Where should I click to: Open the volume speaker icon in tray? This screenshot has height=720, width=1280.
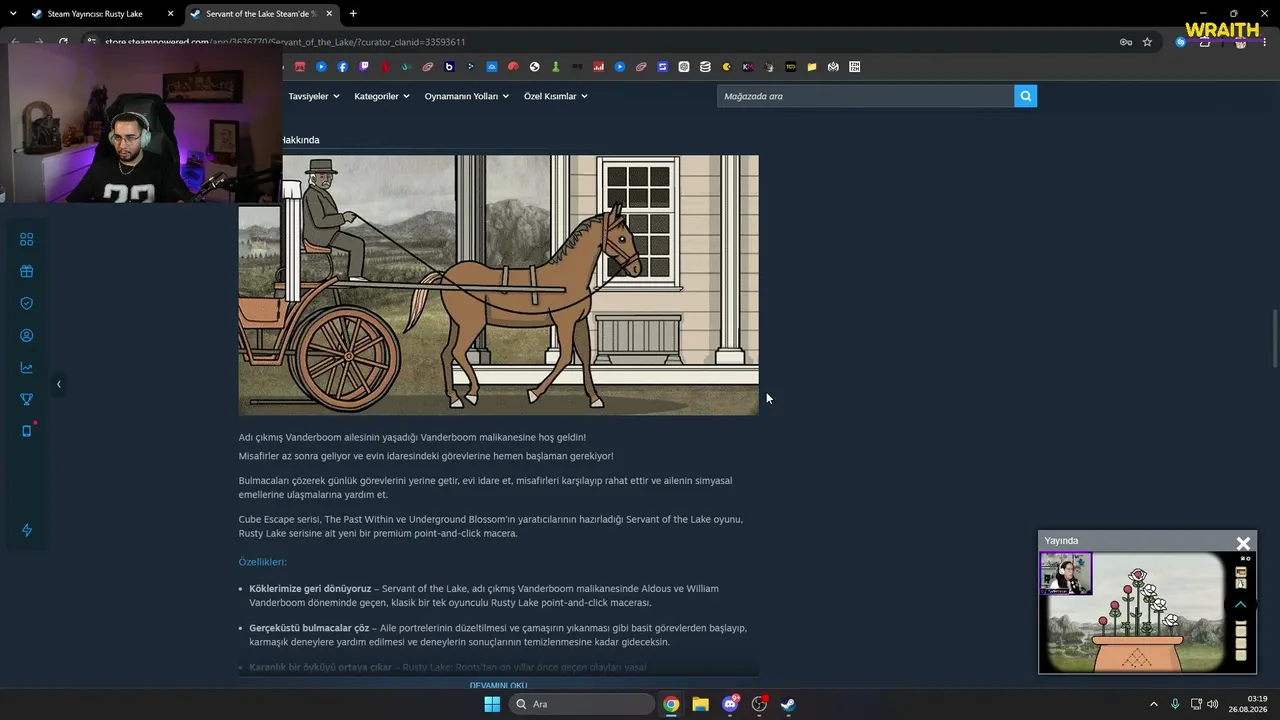pos(1213,704)
